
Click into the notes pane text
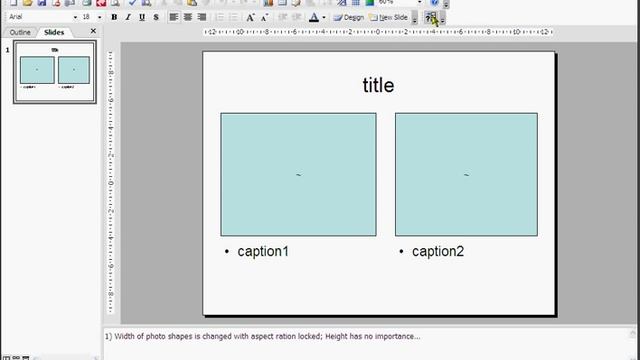point(262,336)
